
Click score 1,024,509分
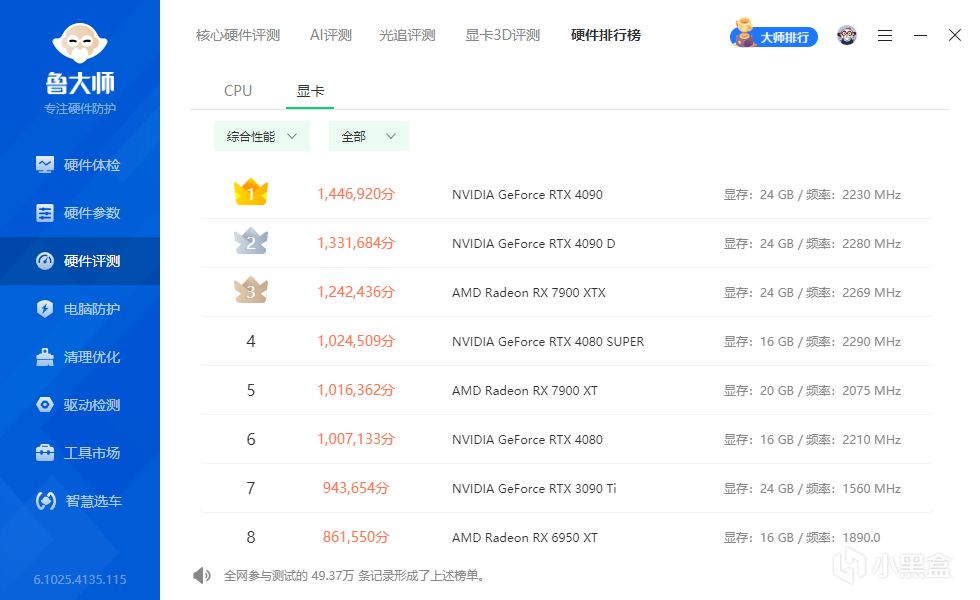coord(356,341)
